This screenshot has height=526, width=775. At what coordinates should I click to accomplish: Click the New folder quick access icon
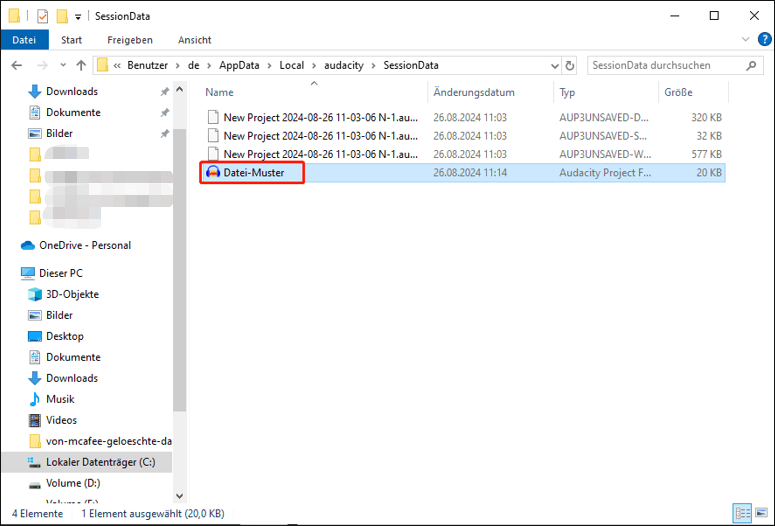click(62, 16)
